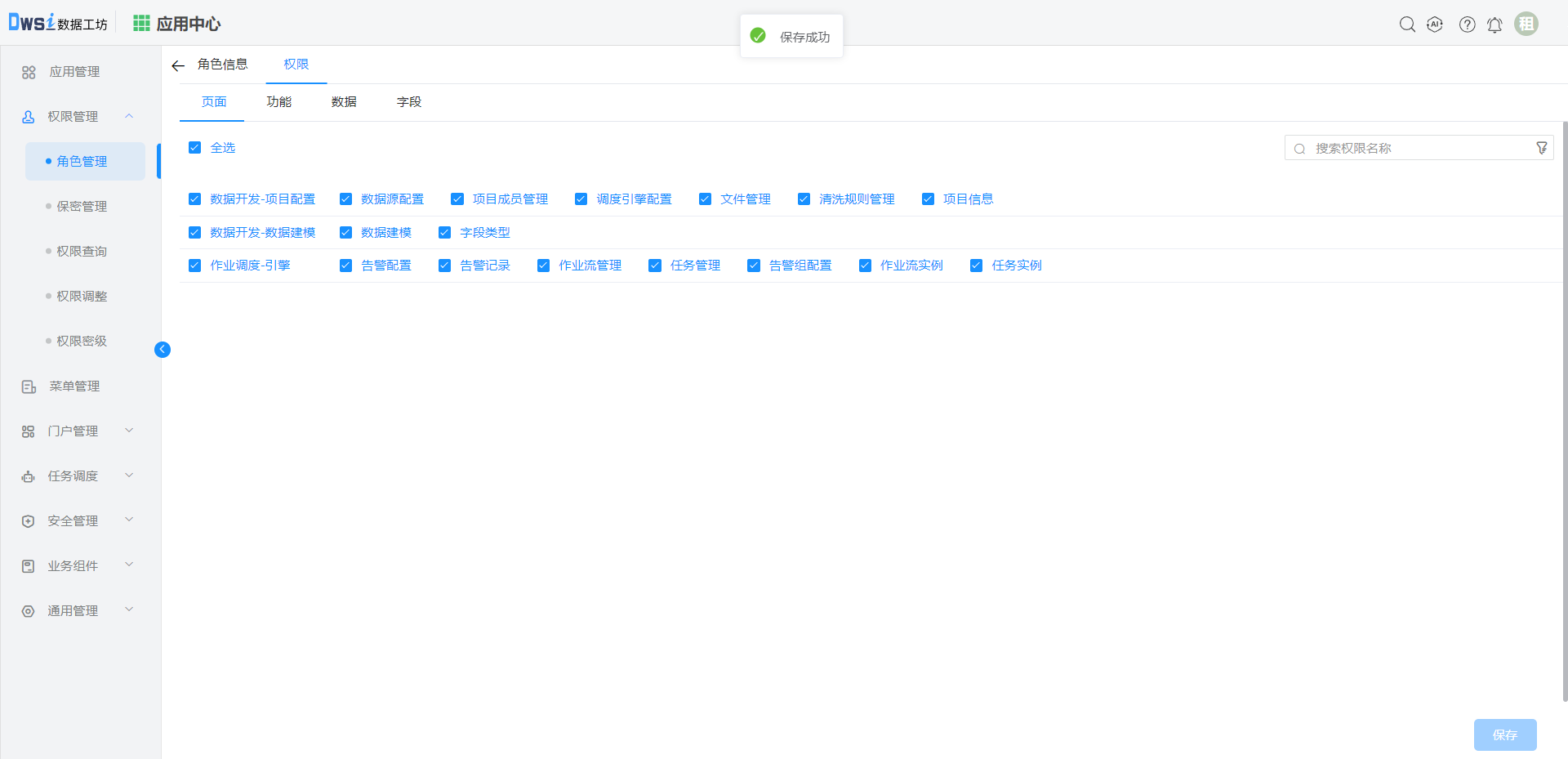Click the 应用中心 grid icon
The image size is (1568, 759).
tap(141, 24)
